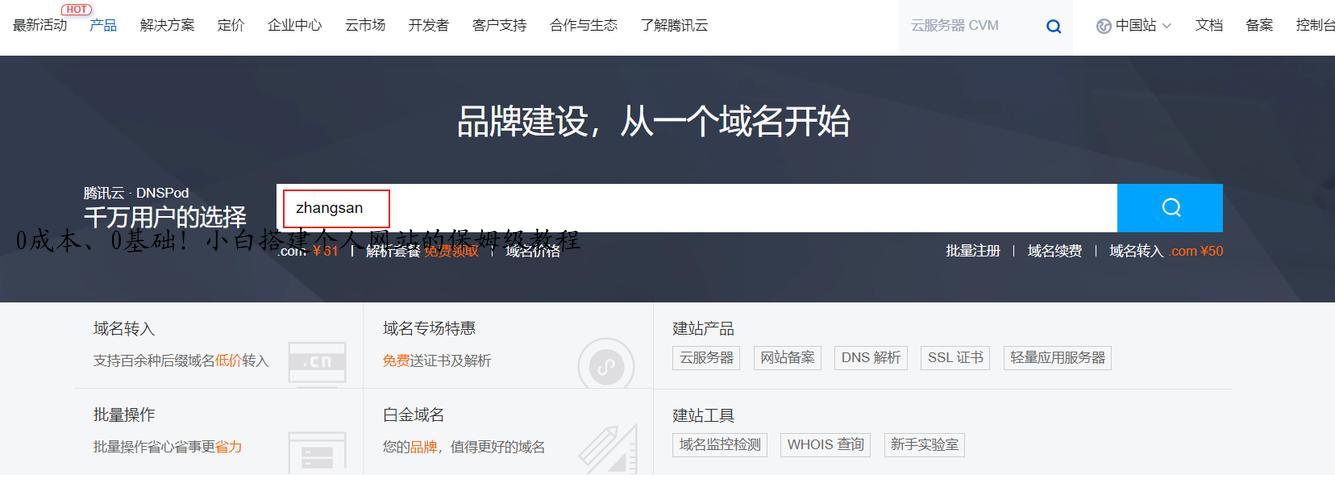Click the .cn icon in 域名转入 card
The image size is (1335, 500).
[x=317, y=363]
